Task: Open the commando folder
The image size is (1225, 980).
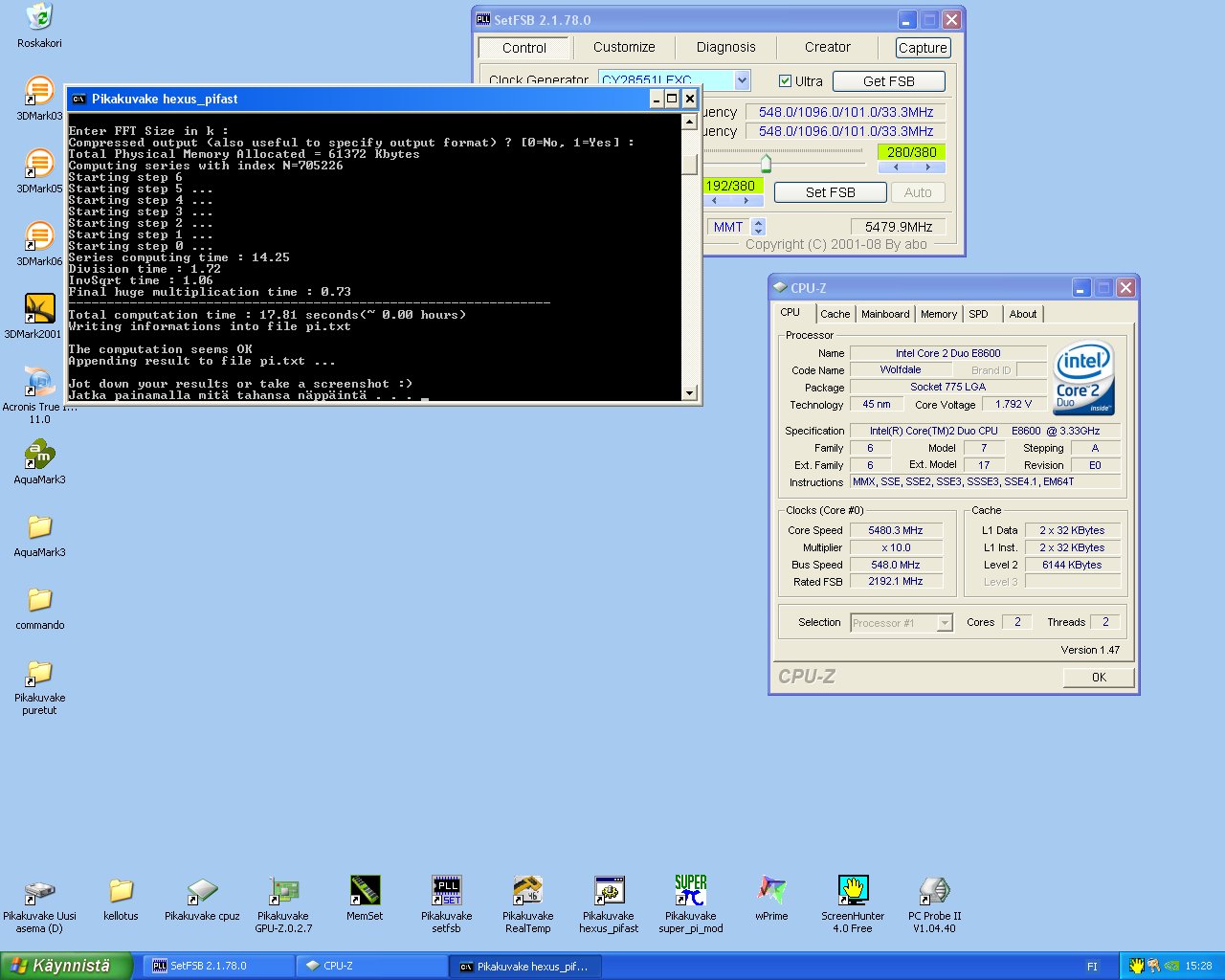Action: [x=39, y=608]
